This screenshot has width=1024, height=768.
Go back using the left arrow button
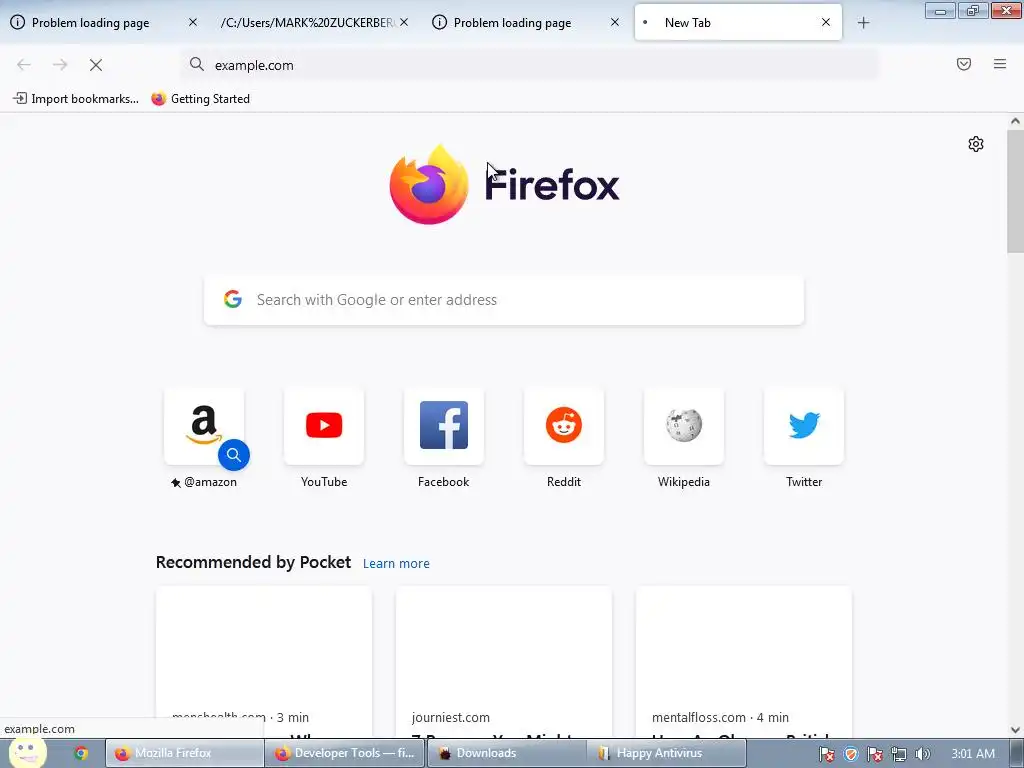[24, 65]
